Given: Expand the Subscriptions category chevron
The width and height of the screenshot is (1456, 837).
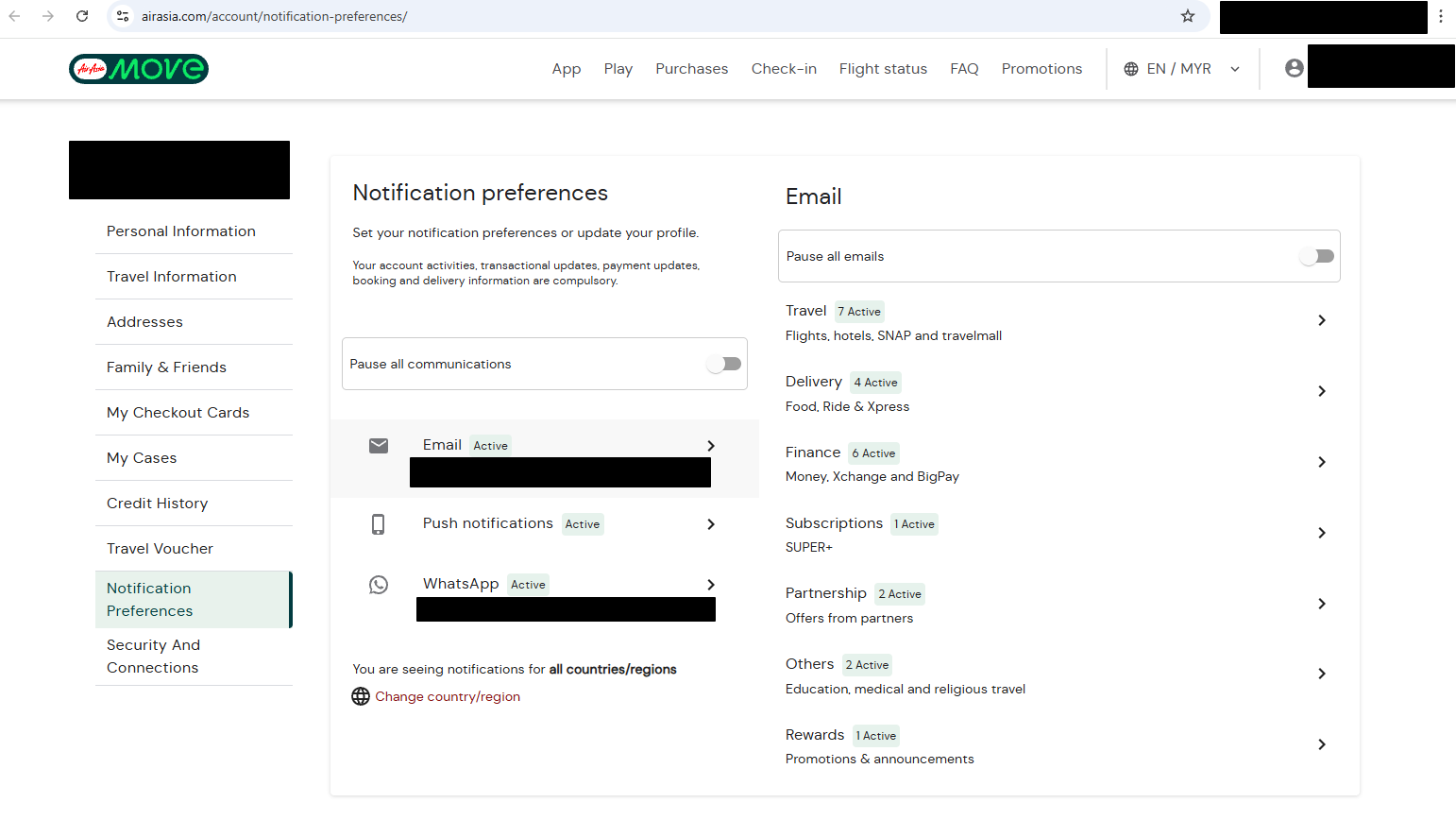Looking at the screenshot, I should point(1322,533).
